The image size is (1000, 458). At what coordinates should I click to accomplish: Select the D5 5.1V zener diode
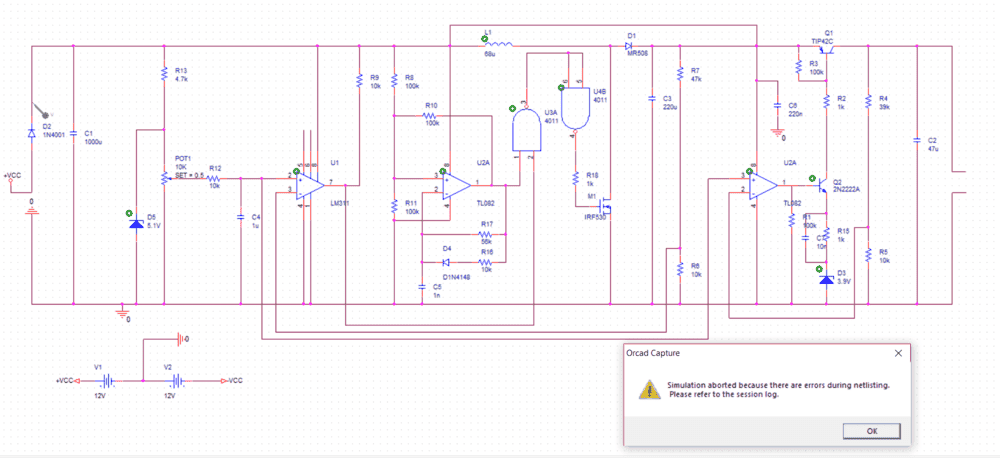point(135,222)
